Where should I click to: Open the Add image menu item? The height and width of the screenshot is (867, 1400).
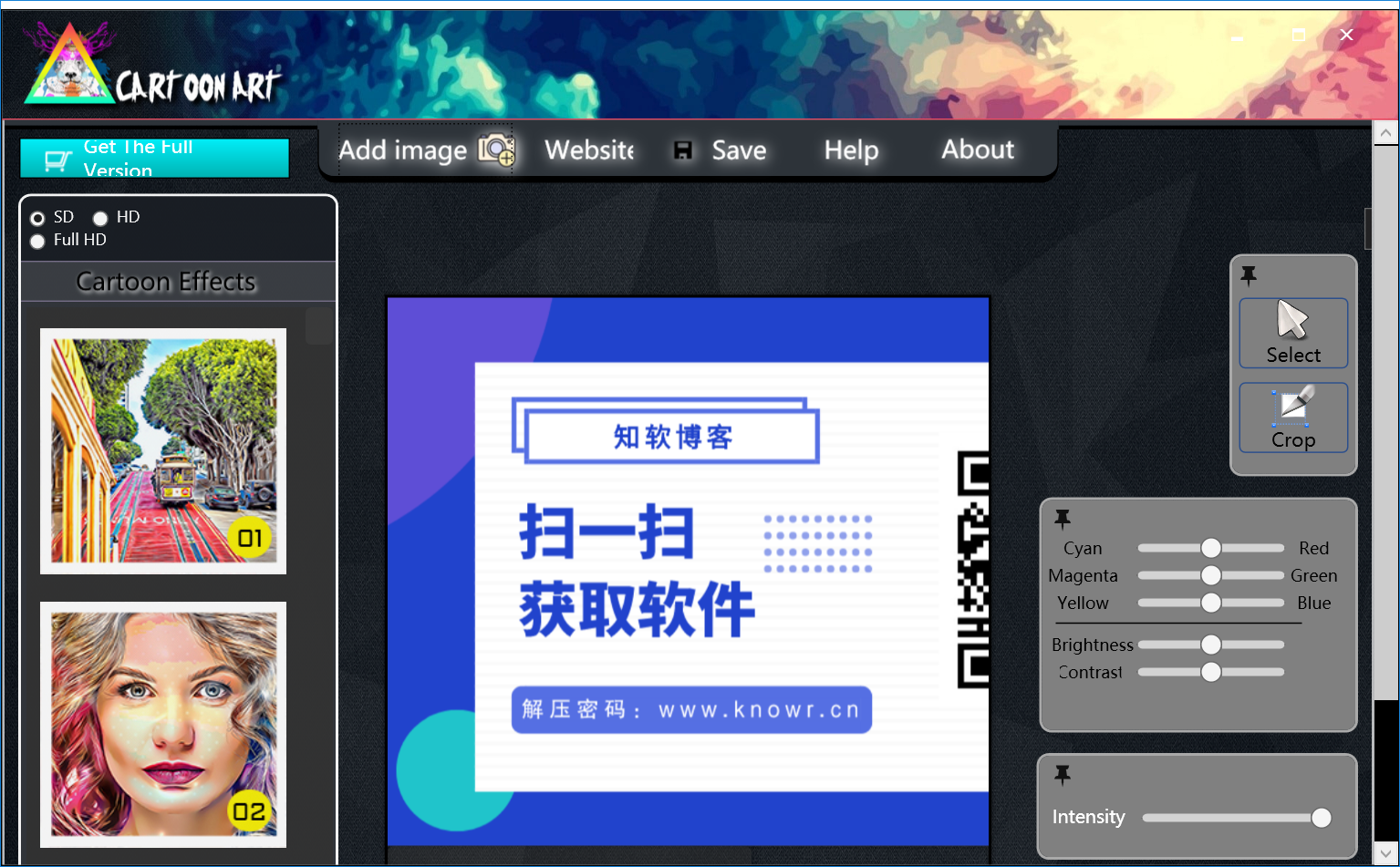coord(426,150)
